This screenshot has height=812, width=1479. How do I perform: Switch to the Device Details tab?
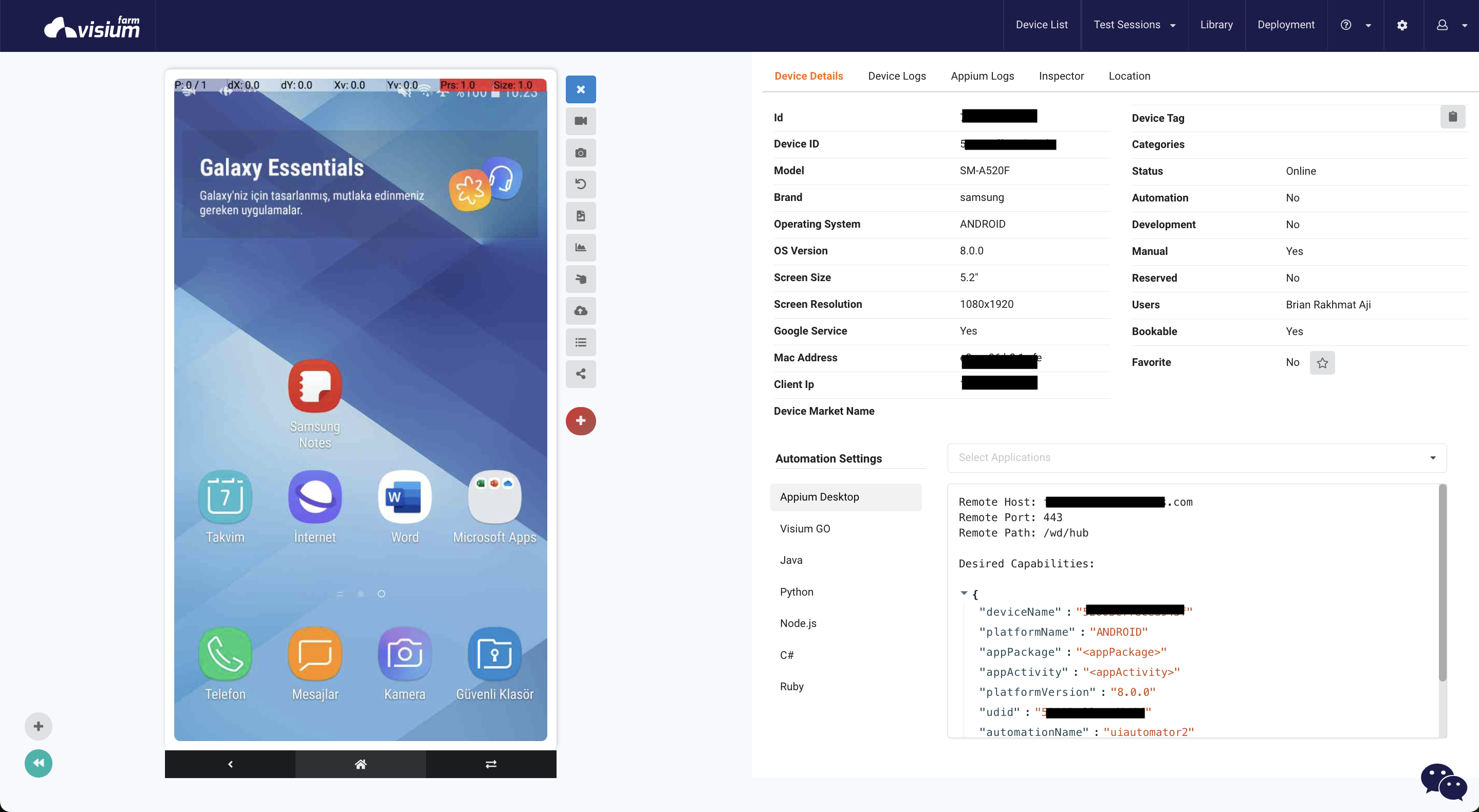pyautogui.click(x=808, y=76)
